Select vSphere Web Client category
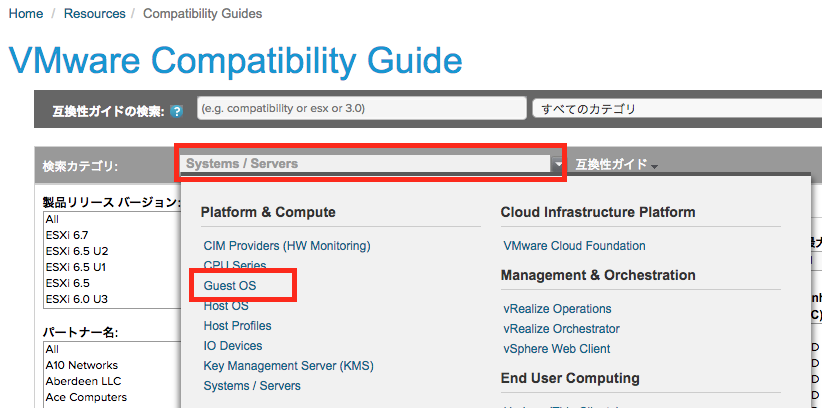The width and height of the screenshot is (822, 408). pyautogui.click(x=557, y=349)
